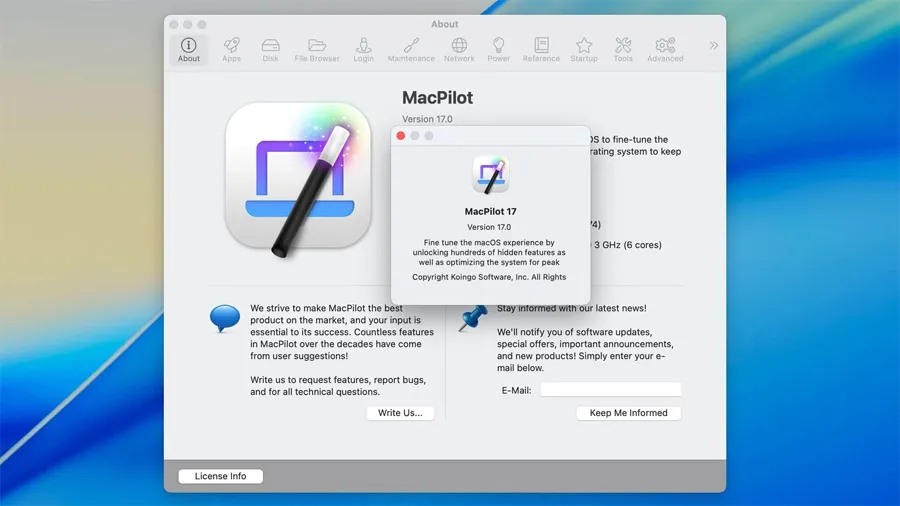Click the License Info button

click(x=220, y=476)
